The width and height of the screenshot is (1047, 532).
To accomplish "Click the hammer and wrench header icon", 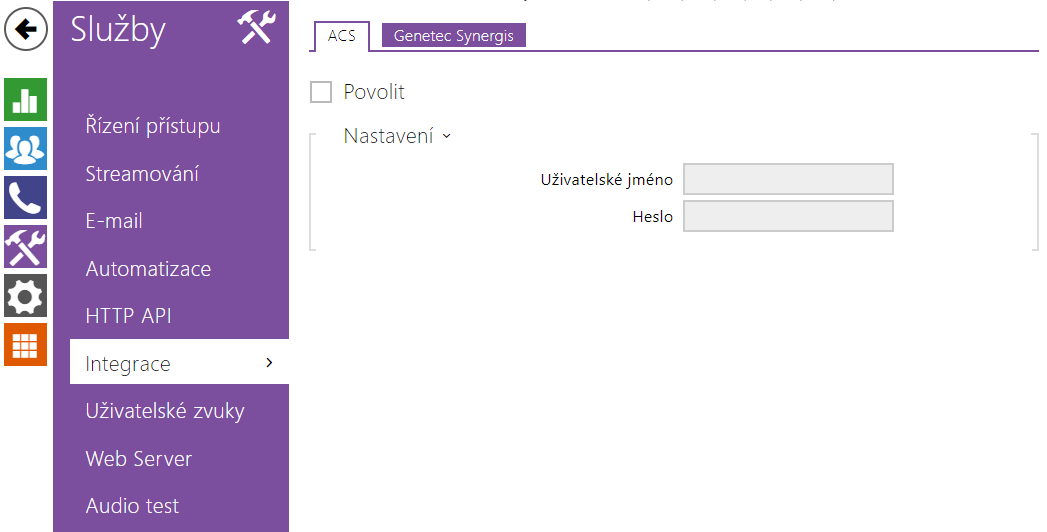I will [x=256, y=28].
